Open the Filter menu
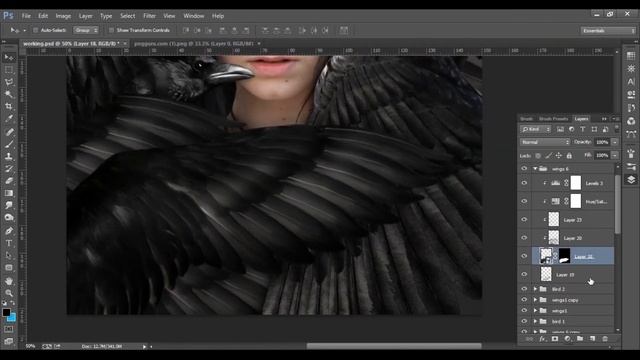 (149, 16)
